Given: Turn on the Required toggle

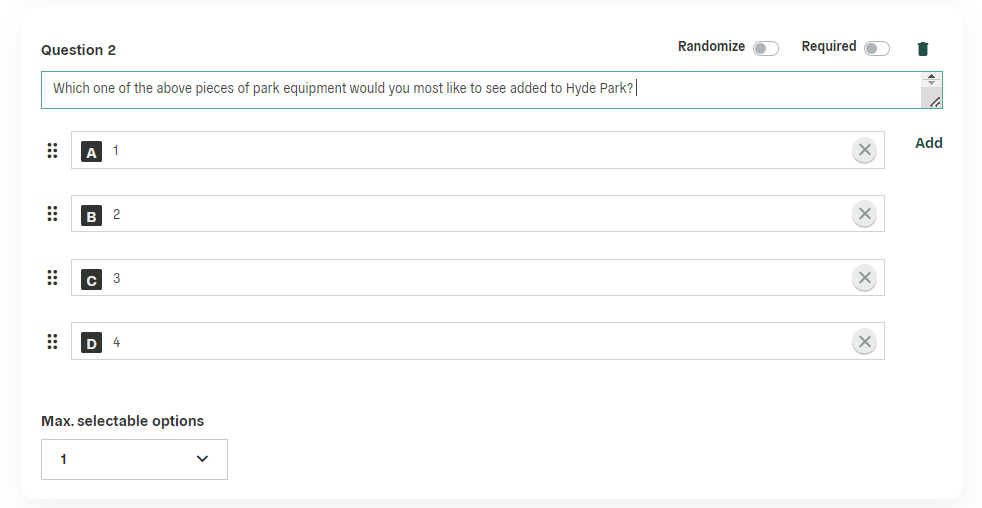Looking at the screenshot, I should (x=877, y=49).
